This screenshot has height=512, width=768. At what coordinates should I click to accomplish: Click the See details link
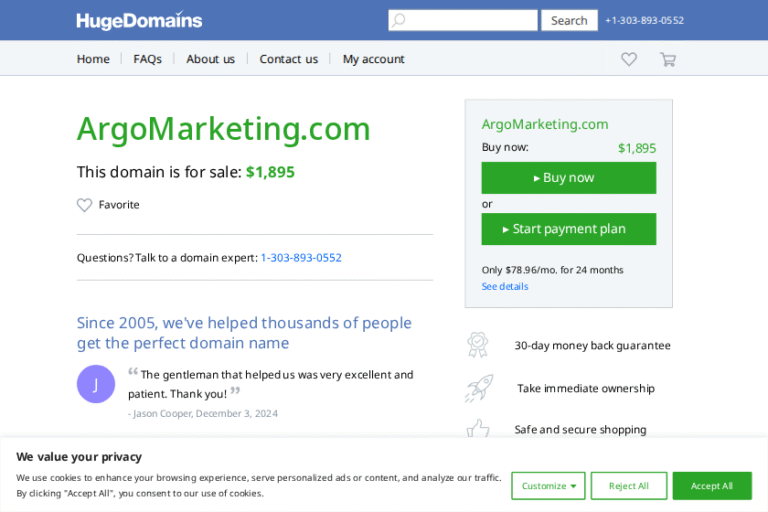505,287
